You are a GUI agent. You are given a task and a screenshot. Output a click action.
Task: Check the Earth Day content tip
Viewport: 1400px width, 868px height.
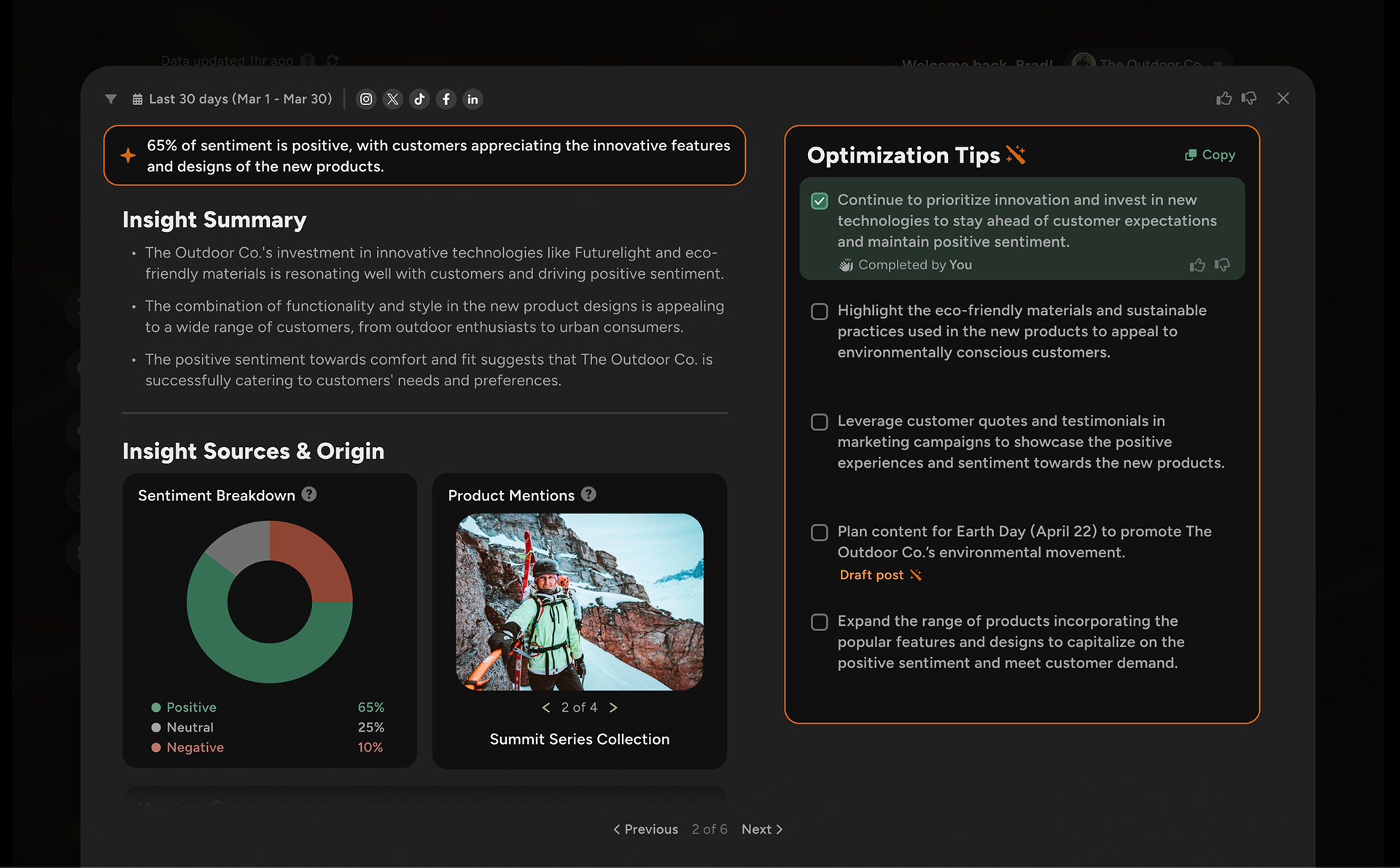820,532
